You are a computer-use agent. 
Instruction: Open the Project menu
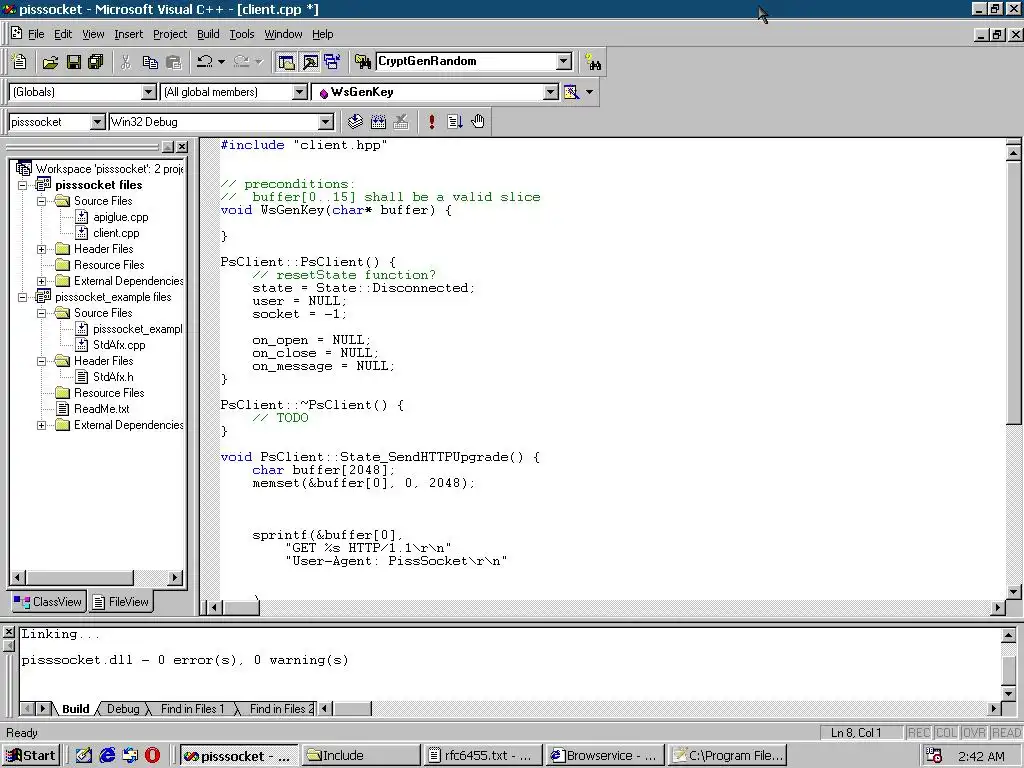click(170, 34)
